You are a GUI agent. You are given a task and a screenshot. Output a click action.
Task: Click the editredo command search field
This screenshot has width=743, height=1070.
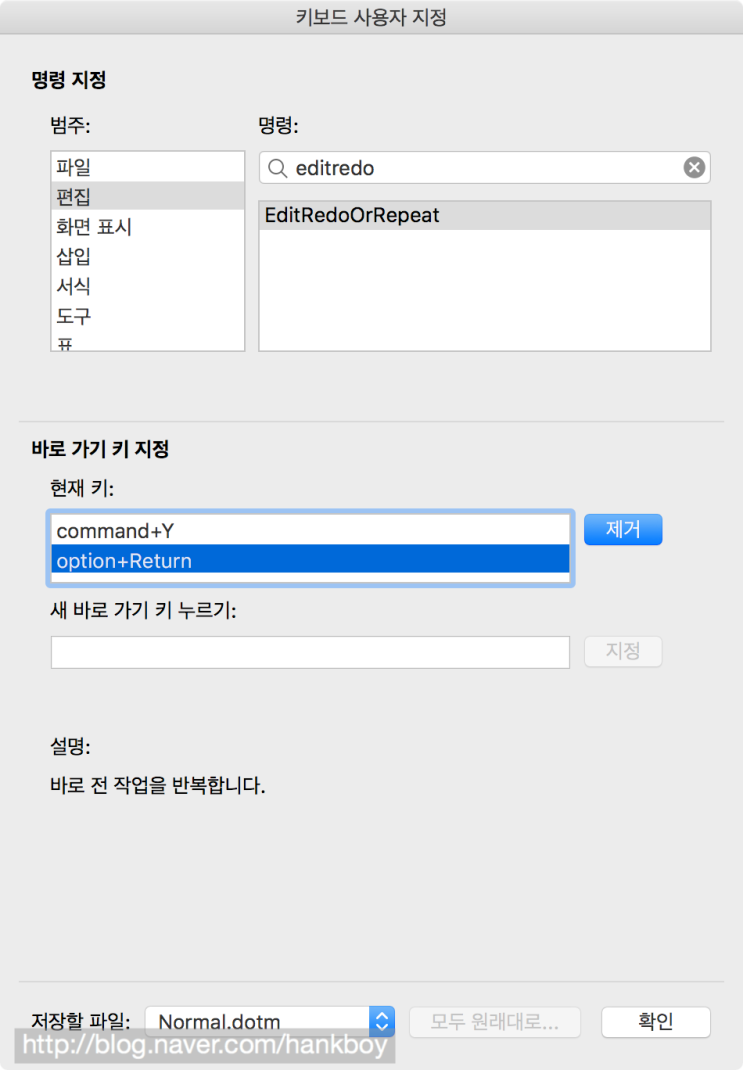tap(480, 168)
